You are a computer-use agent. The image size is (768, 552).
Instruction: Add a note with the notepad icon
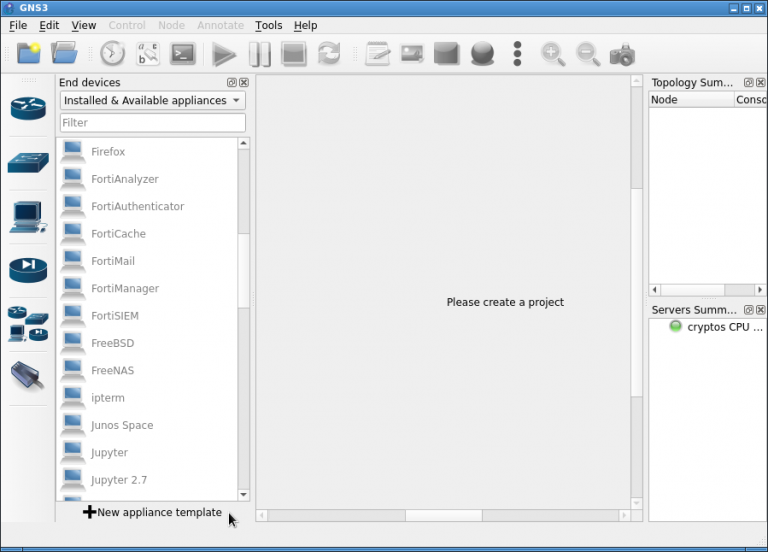378,53
